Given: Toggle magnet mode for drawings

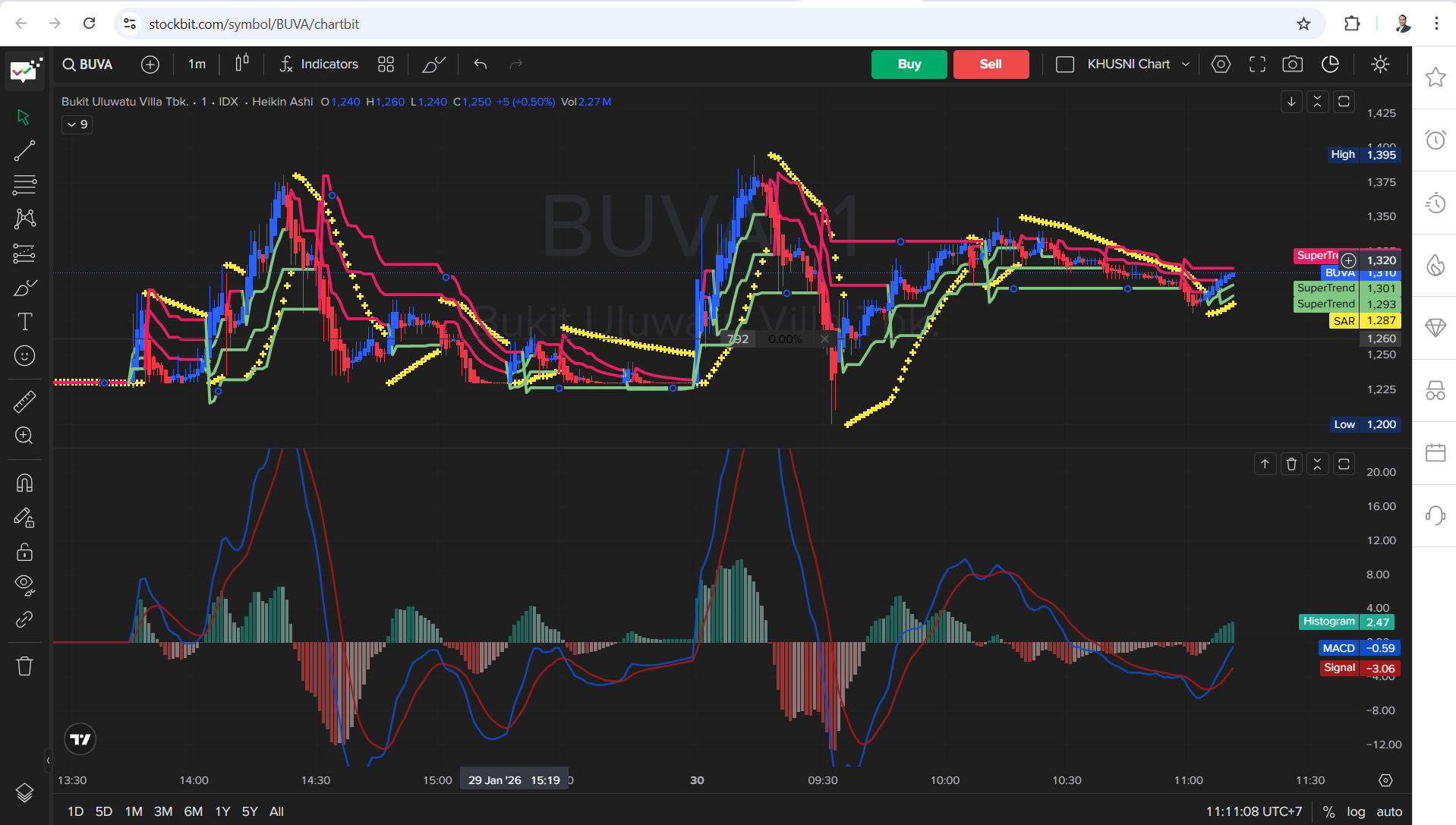Looking at the screenshot, I should 24,483.
